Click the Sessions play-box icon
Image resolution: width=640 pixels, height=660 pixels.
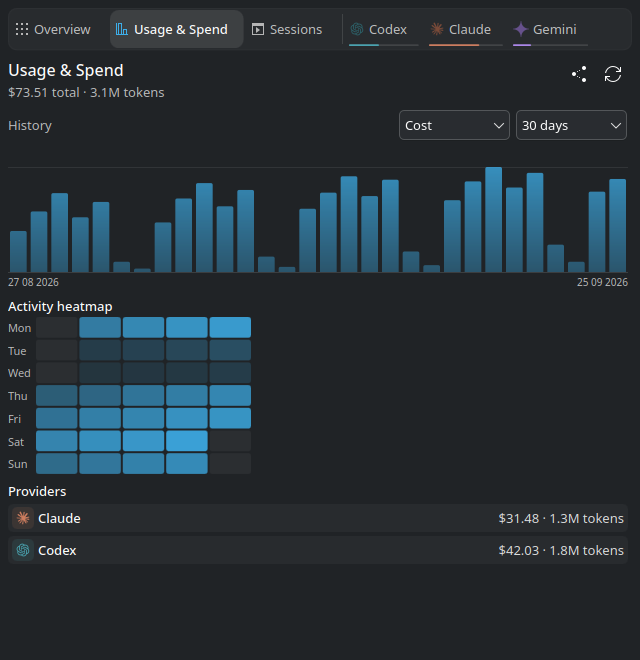pyautogui.click(x=258, y=29)
